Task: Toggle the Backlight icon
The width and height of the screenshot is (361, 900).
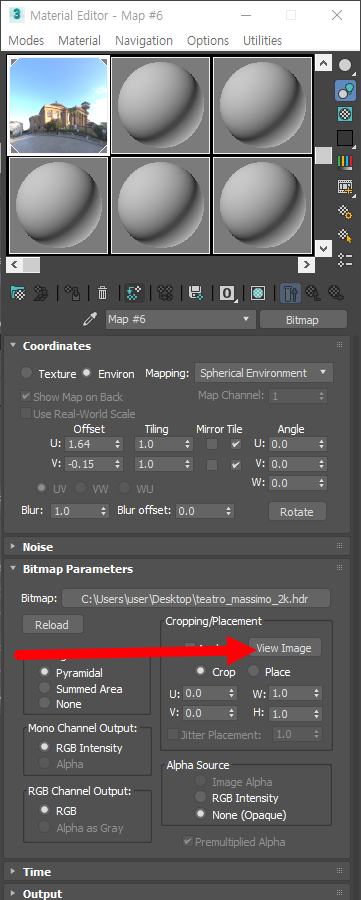Action: point(345,90)
